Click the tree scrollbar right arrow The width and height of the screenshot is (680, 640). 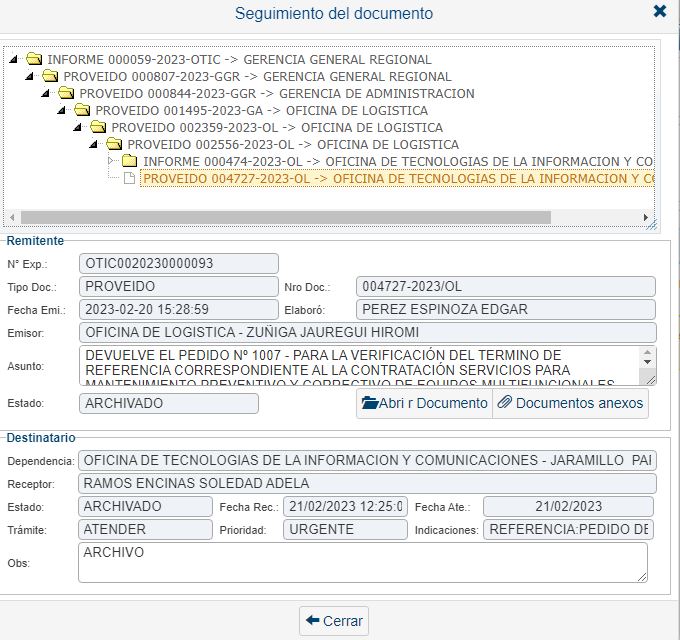click(x=645, y=217)
